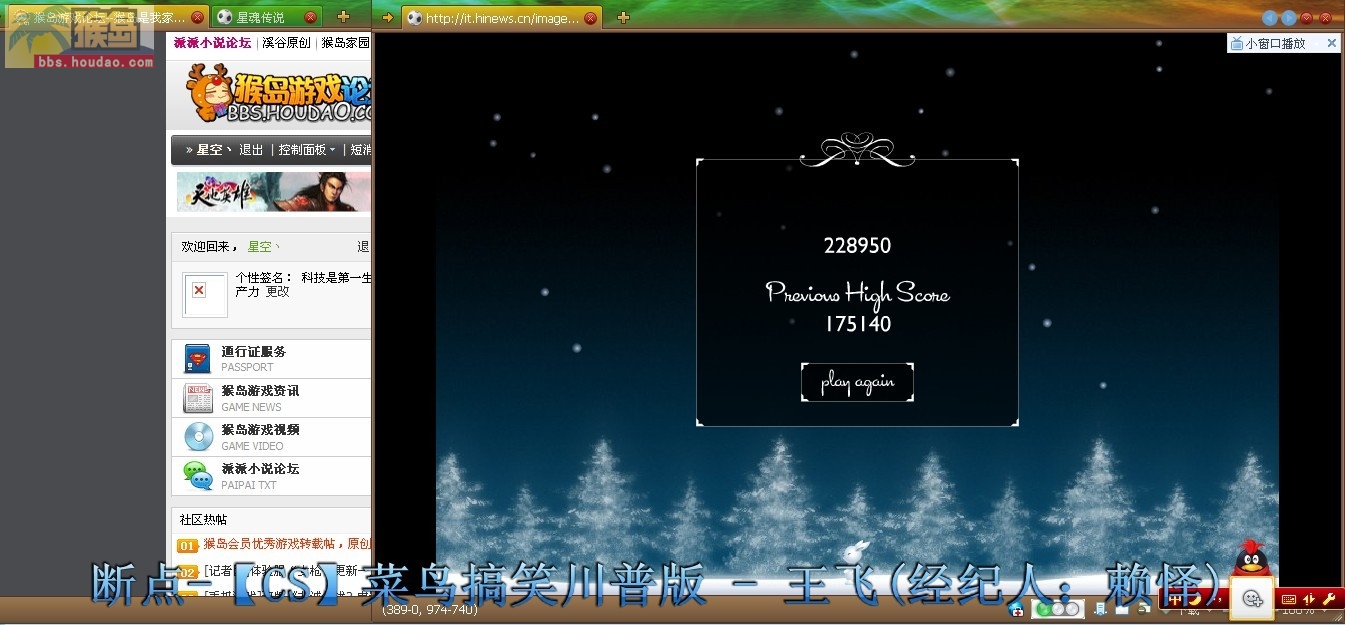Open the IME wrench settings icon

(1329, 599)
